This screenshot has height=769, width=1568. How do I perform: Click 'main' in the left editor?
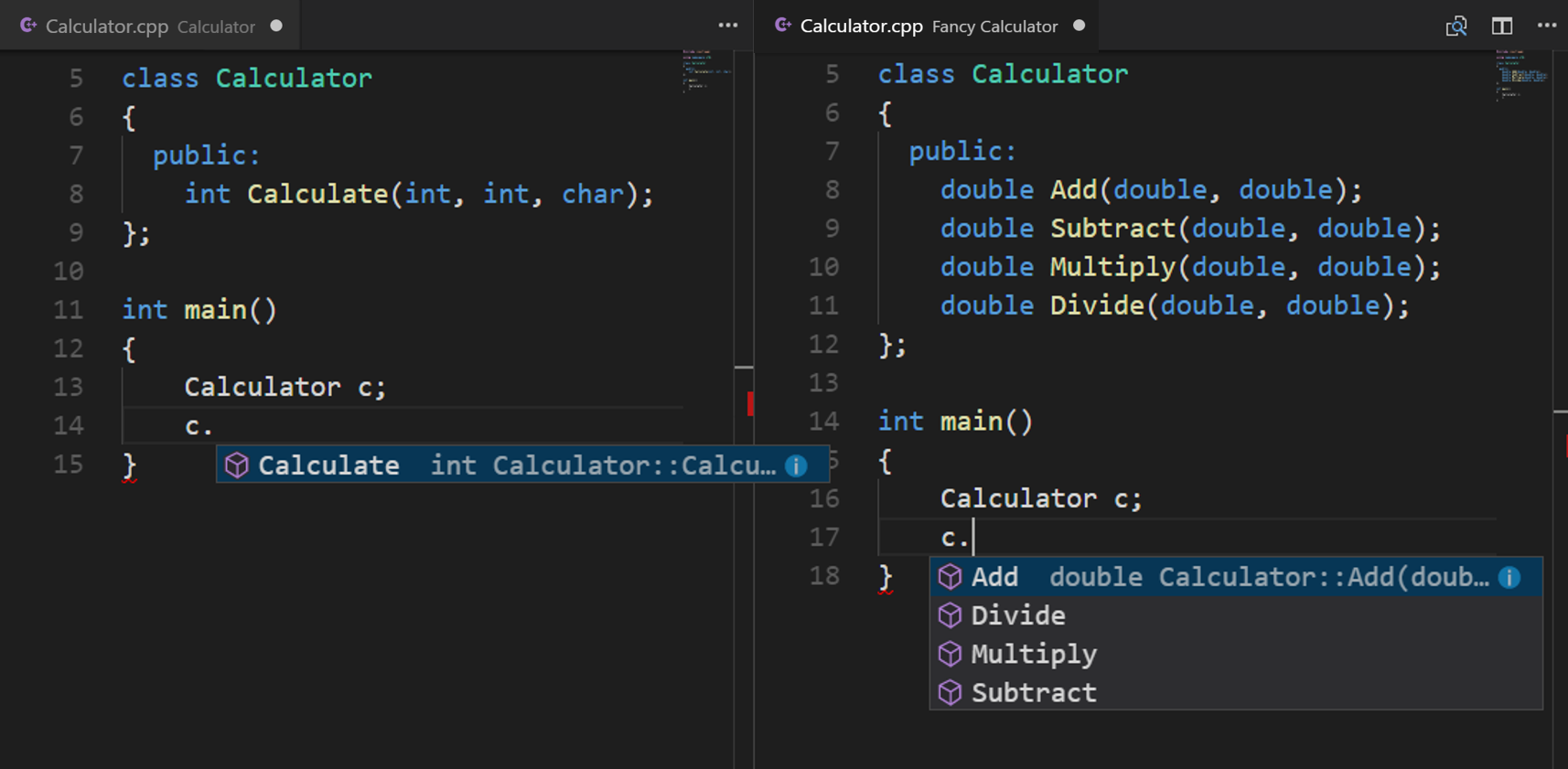[x=215, y=310]
